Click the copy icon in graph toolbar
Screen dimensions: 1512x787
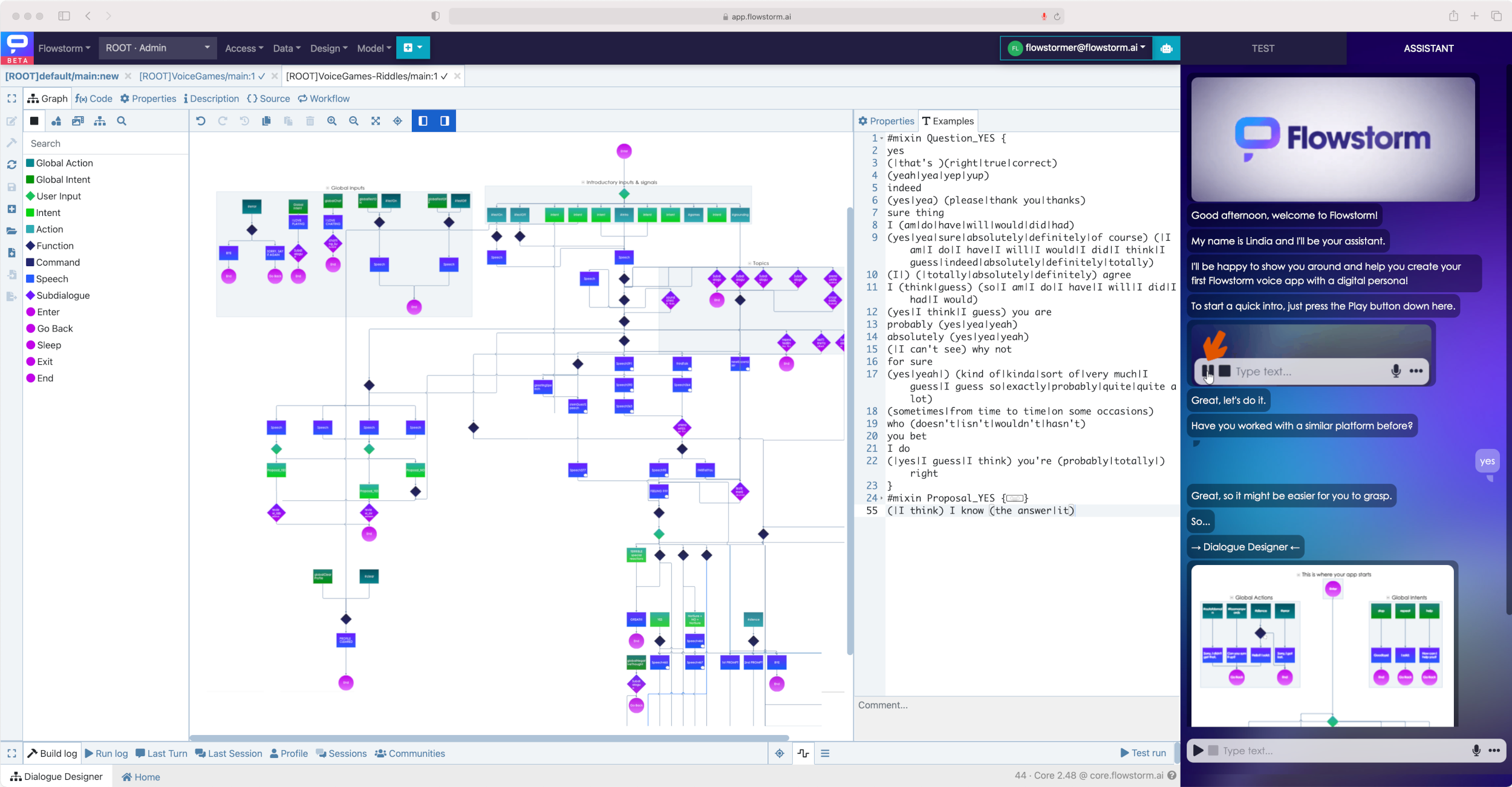[x=266, y=121]
